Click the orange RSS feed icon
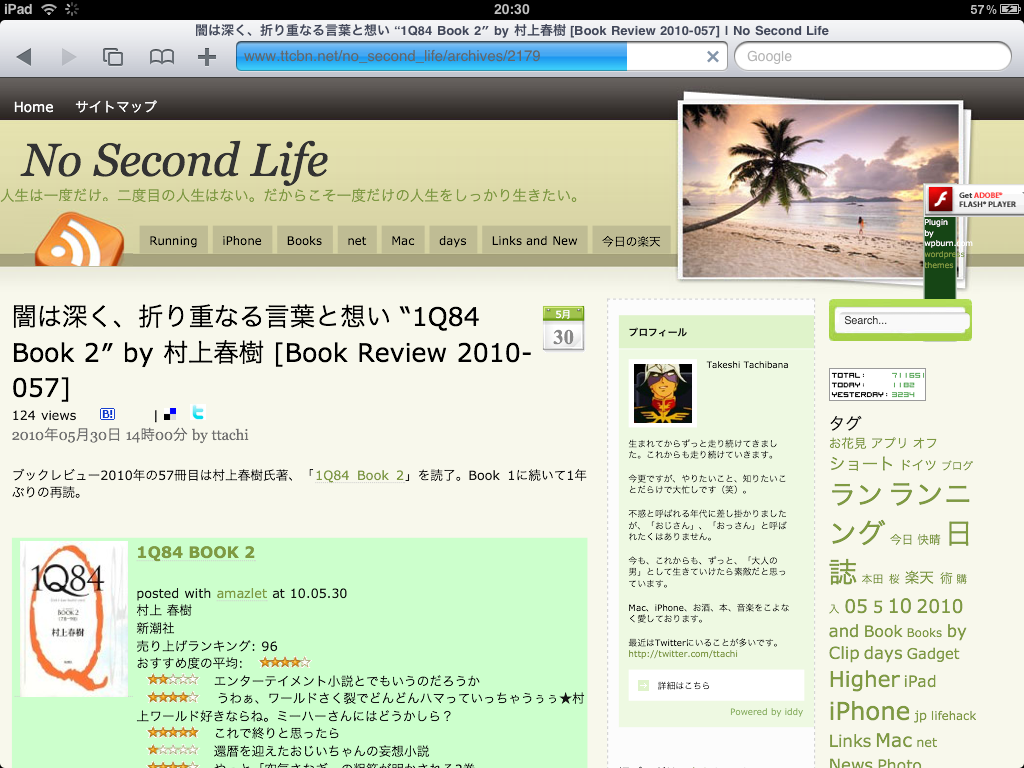 click(x=79, y=242)
